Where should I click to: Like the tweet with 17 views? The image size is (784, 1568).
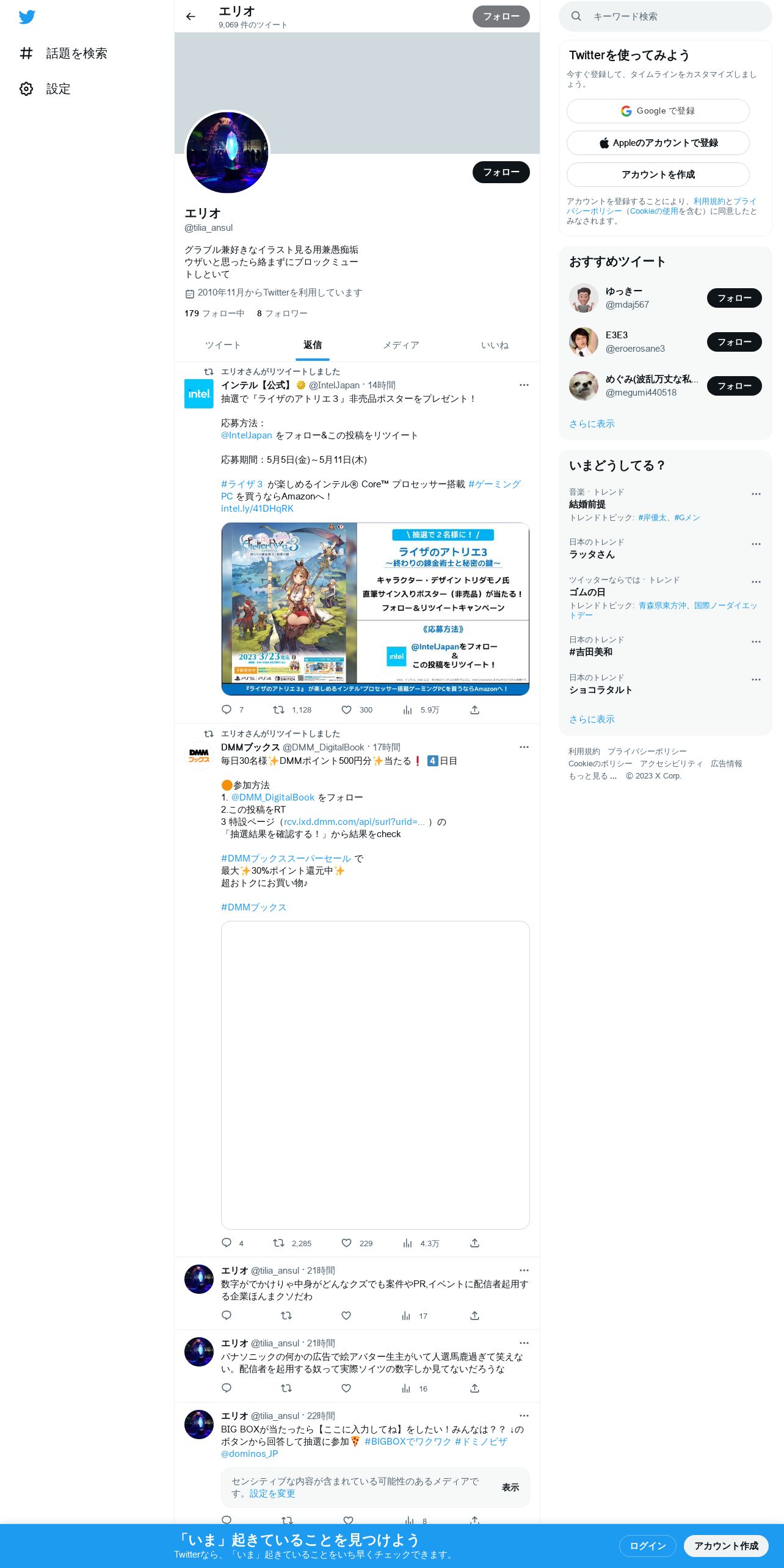point(346,1315)
